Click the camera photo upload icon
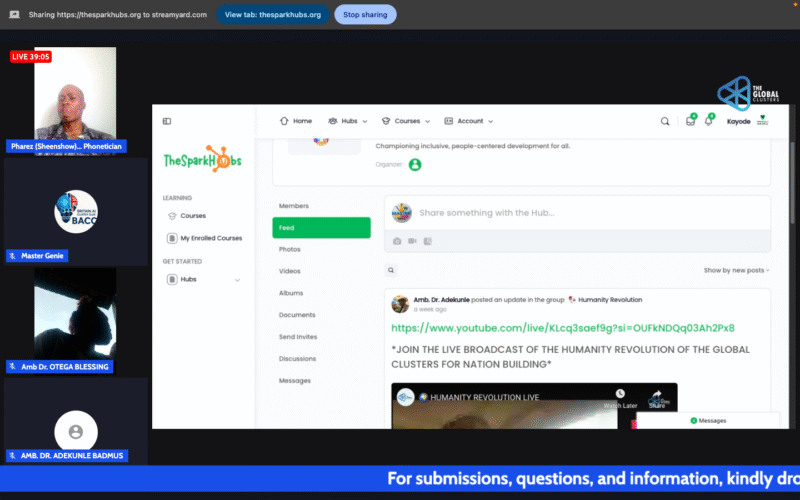800x500 pixels. pyautogui.click(x=397, y=241)
